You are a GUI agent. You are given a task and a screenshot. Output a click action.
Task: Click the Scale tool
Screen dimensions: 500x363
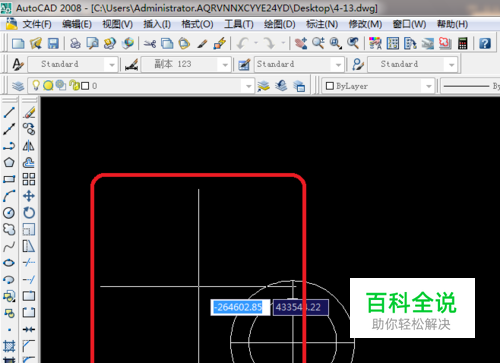[x=29, y=229]
